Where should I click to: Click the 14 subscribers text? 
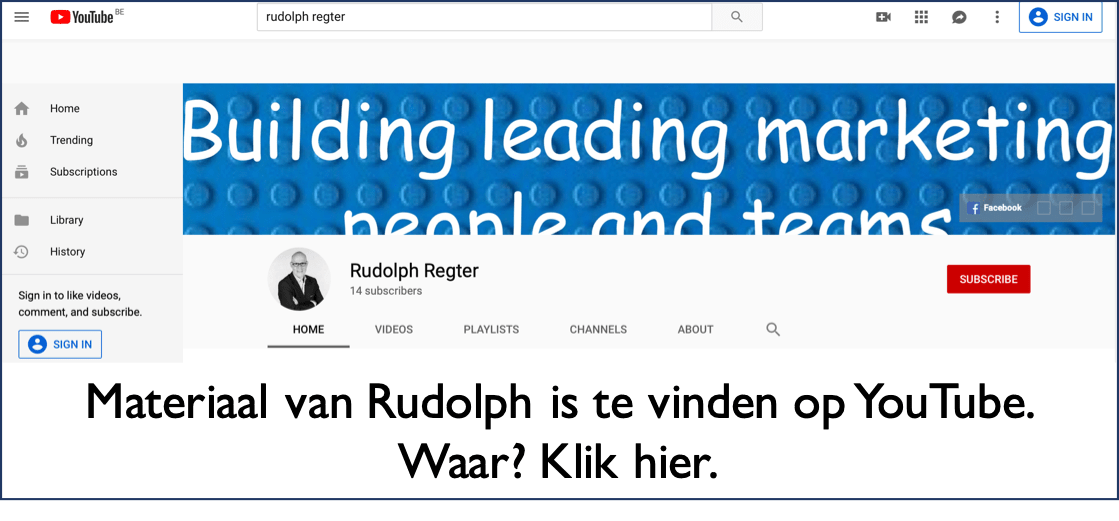pos(385,290)
